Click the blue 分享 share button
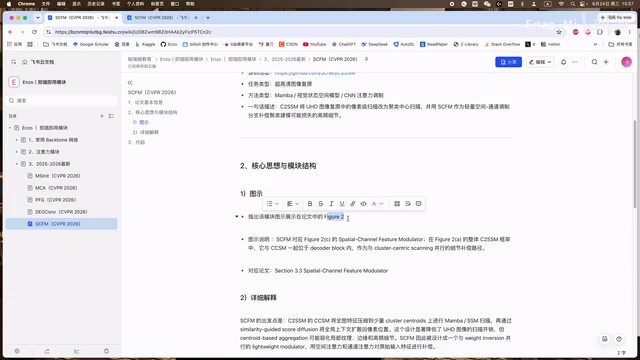This screenshot has height=360, width=640. coord(508,62)
